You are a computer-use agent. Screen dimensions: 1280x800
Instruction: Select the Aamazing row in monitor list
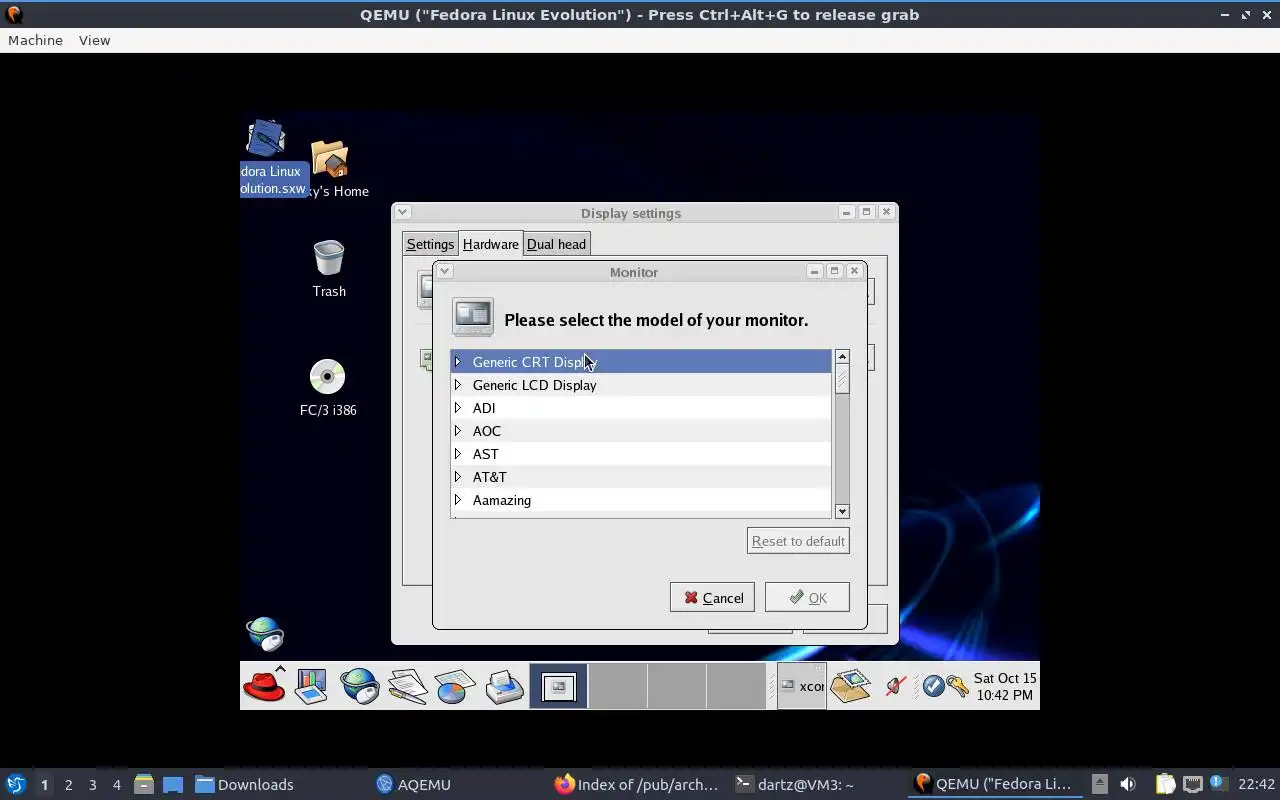coord(641,500)
